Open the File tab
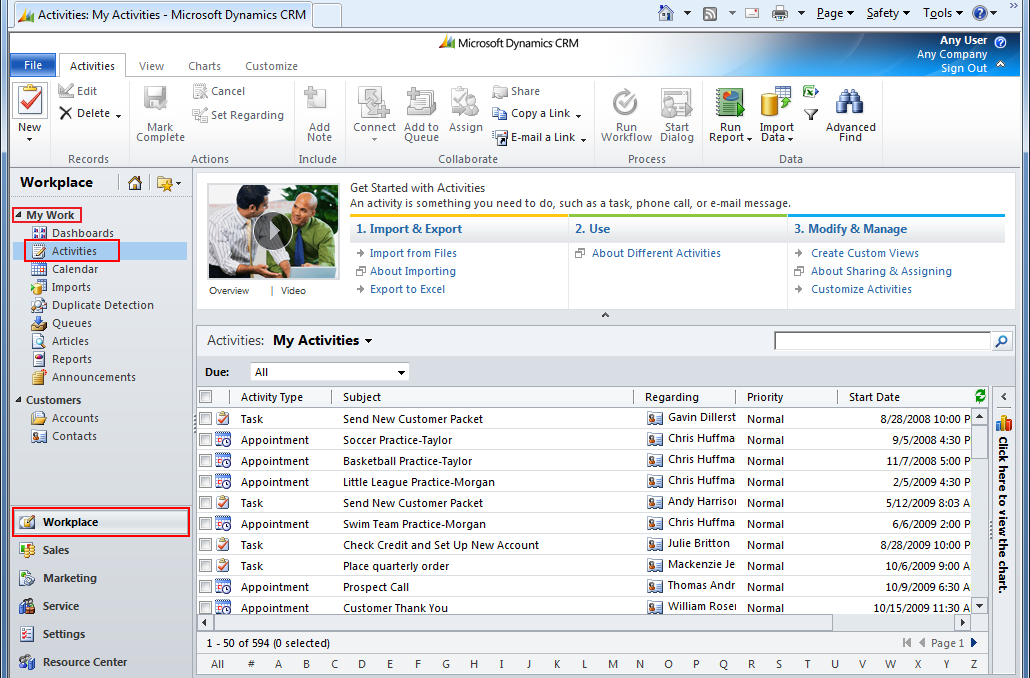1030x678 pixels. pos(33,65)
